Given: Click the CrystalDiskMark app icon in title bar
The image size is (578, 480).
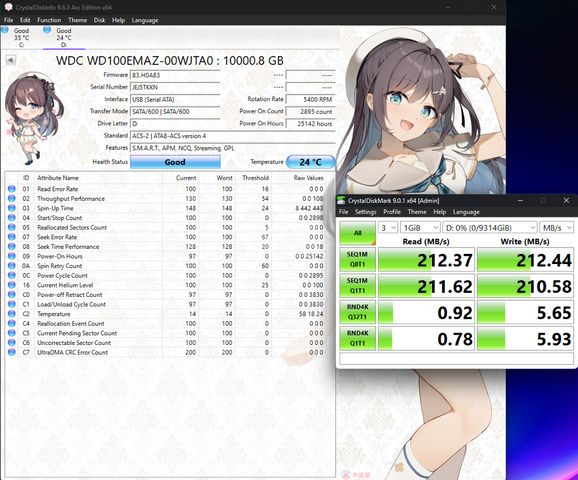Looking at the screenshot, I should (x=342, y=201).
